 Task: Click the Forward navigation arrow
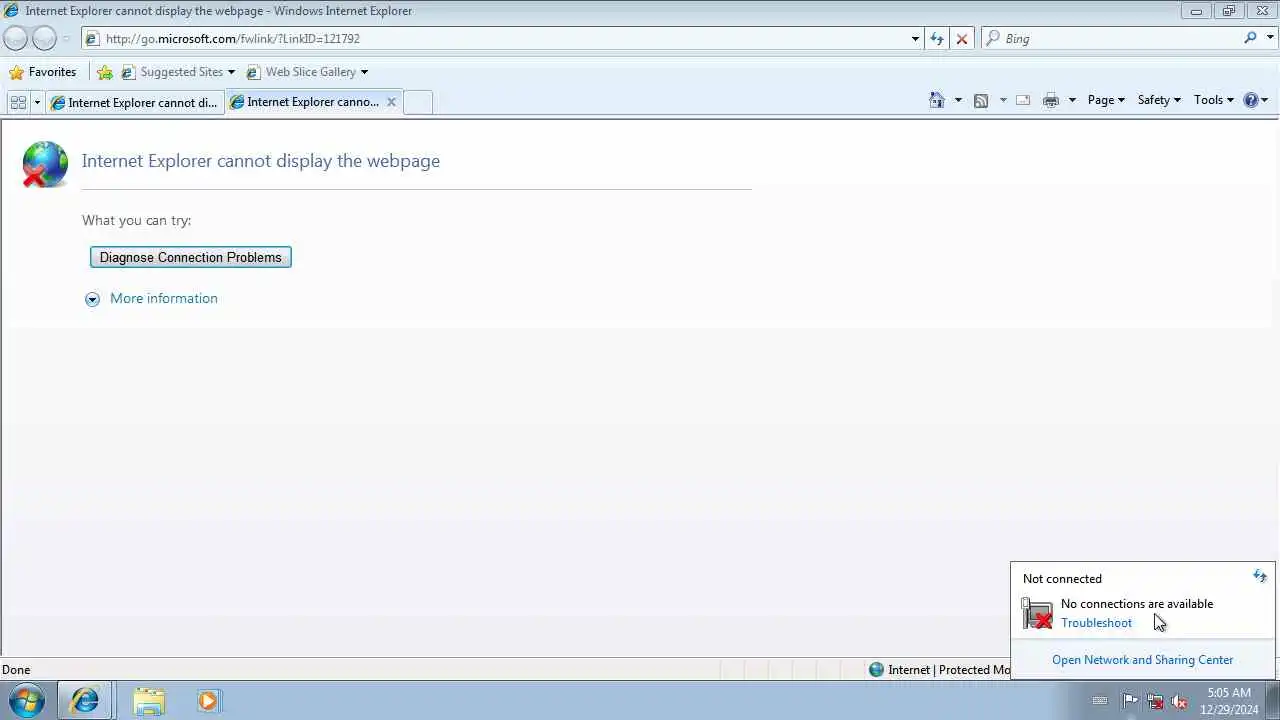[44, 38]
